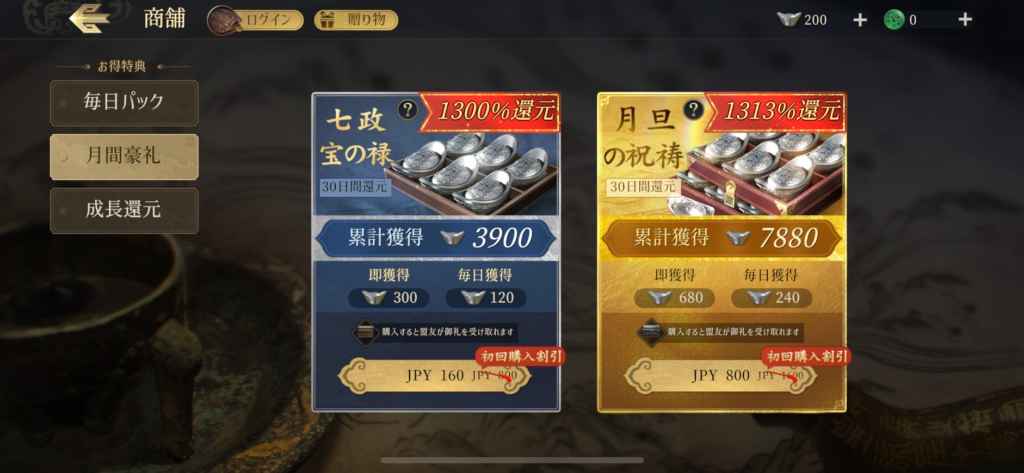Switch to the 毎日パック tab
This screenshot has width=1024, height=473.
coord(124,103)
